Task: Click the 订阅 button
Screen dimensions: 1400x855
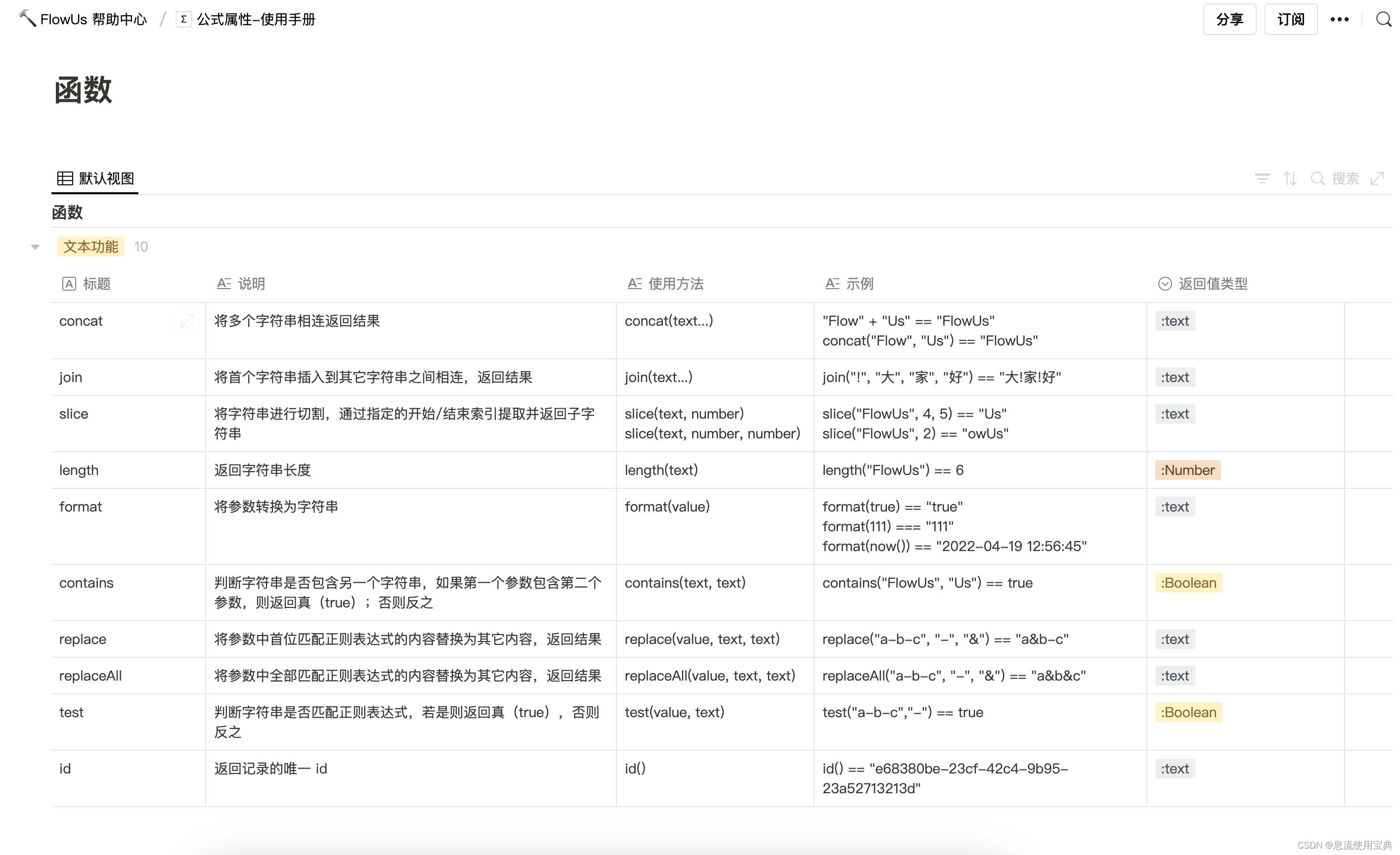Action: click(1290, 19)
